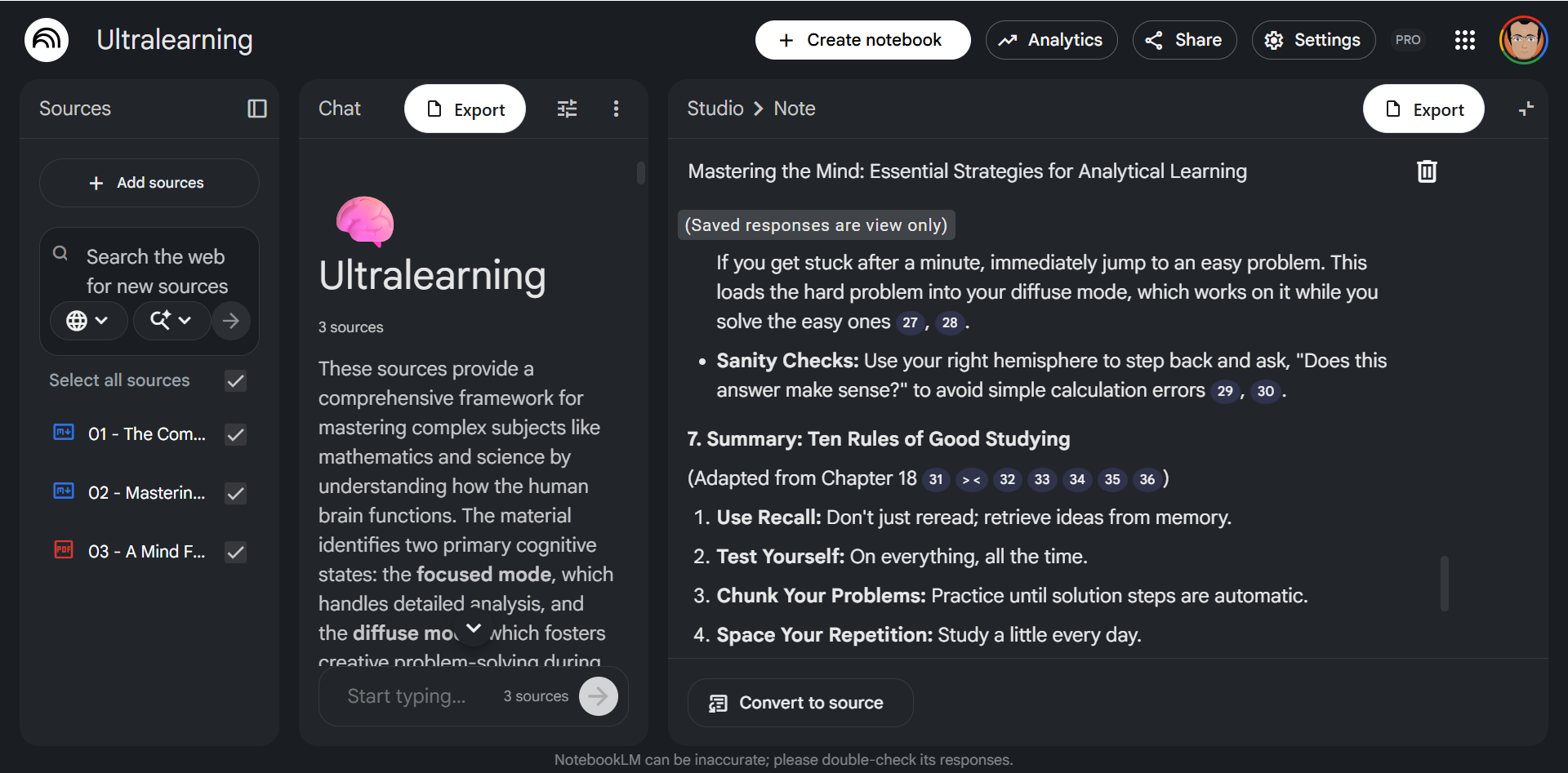1568x773 pixels.
Task: Open Analytics
Action: pos(1051,40)
